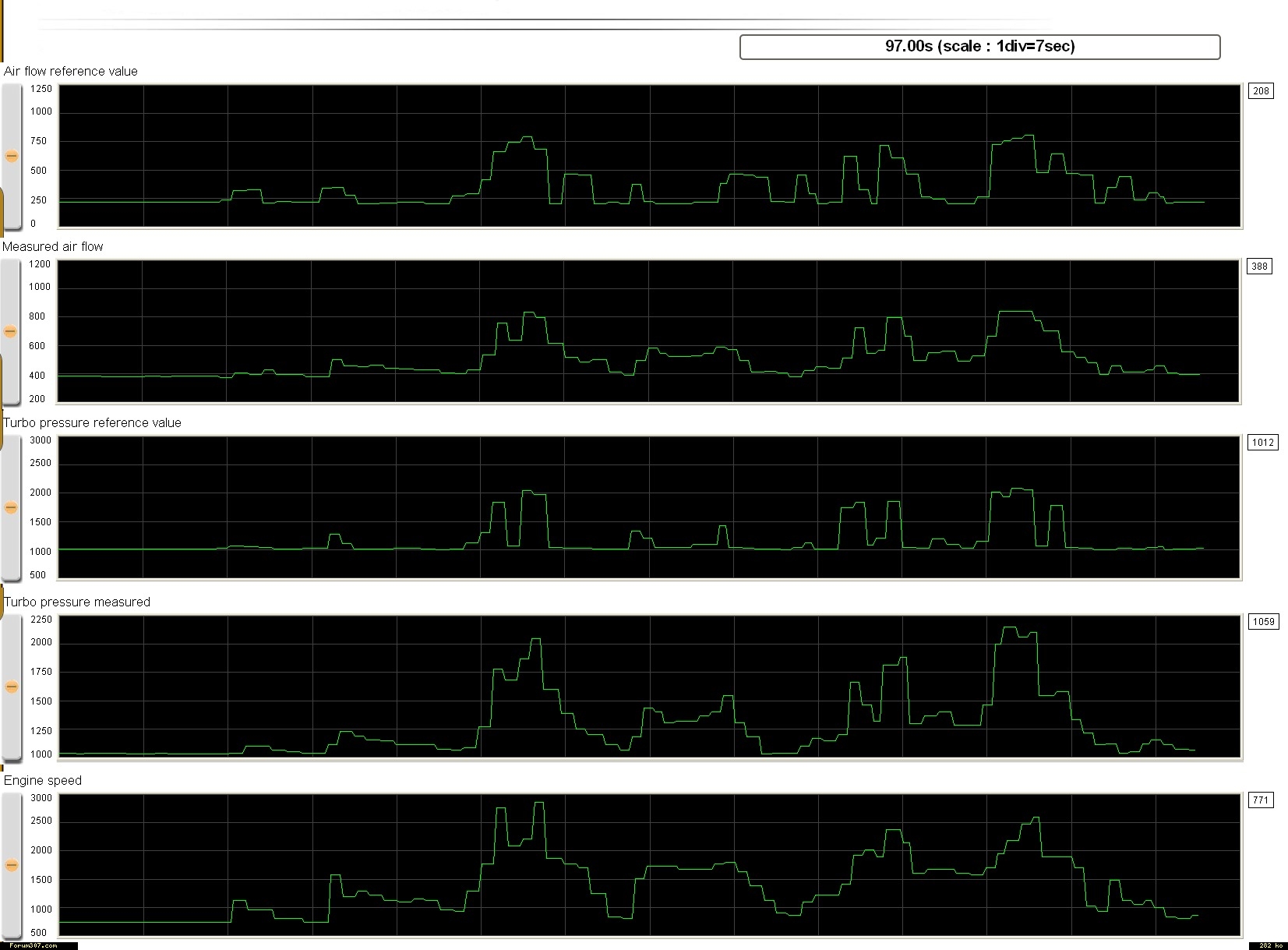This screenshot has height=950, width=1288.
Task: Click the Engine speed graph title
Action: [43, 781]
